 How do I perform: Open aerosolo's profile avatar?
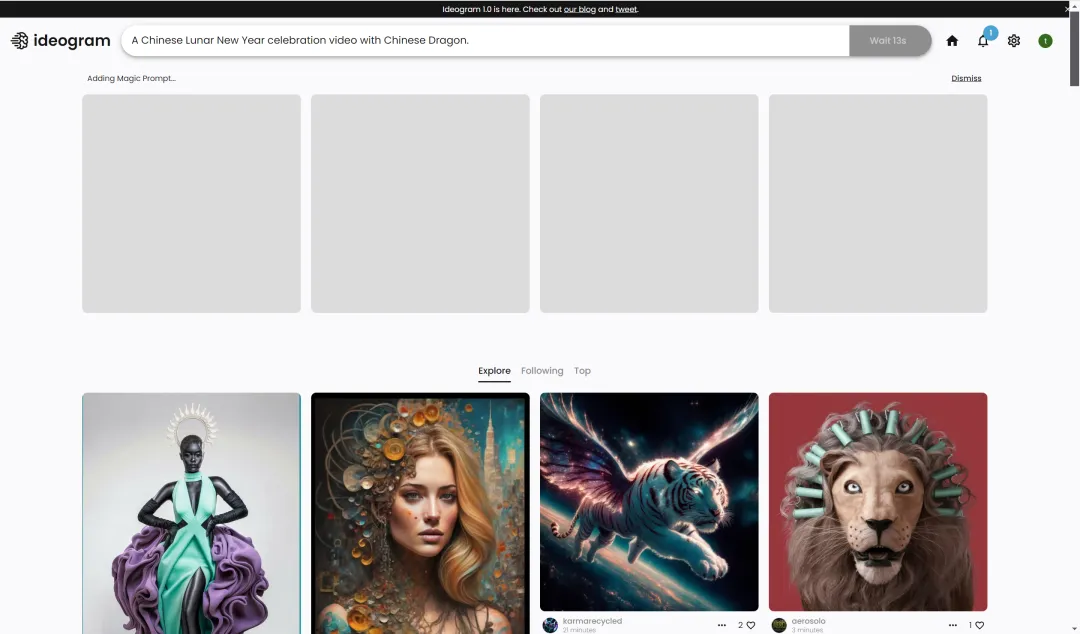tap(779, 625)
